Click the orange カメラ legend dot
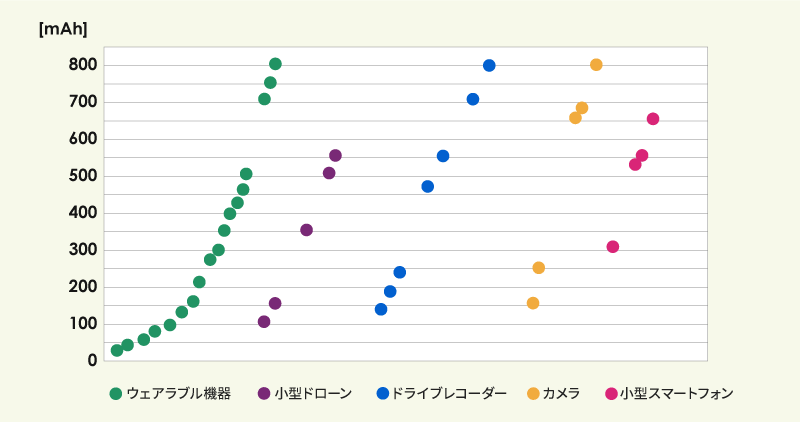The width and height of the screenshot is (800, 422). pyautogui.click(x=532, y=393)
